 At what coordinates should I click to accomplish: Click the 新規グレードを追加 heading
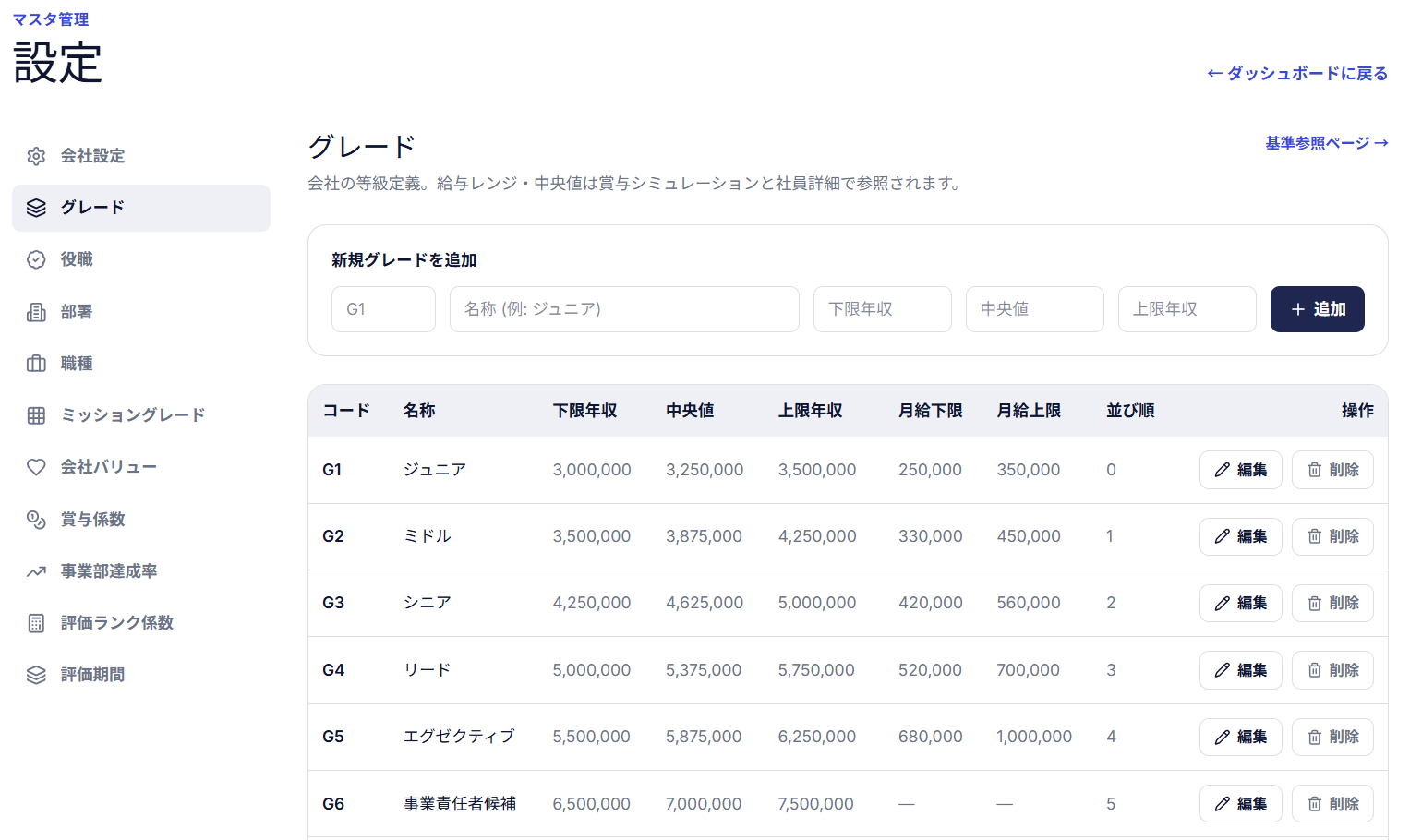[x=404, y=260]
